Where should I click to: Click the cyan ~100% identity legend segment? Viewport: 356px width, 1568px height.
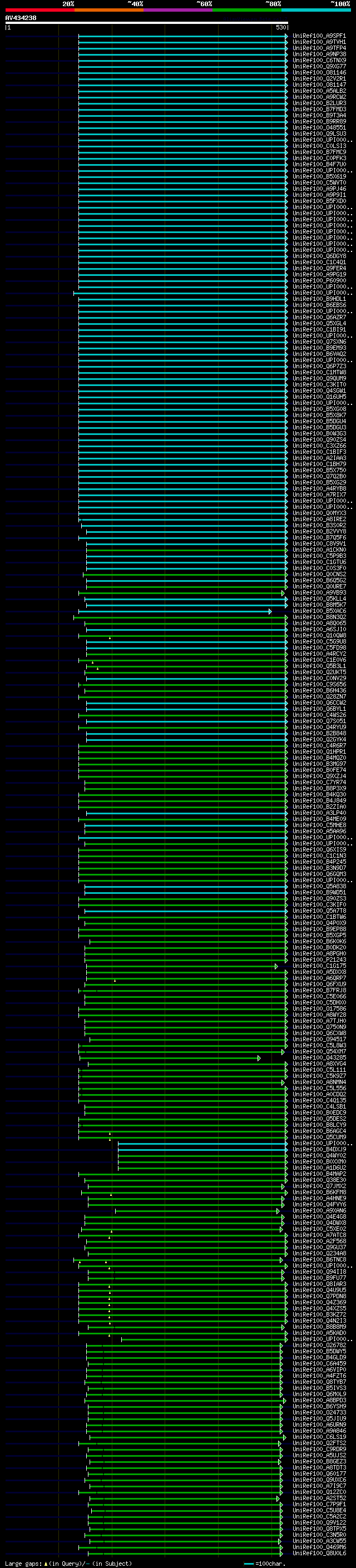point(316,10)
